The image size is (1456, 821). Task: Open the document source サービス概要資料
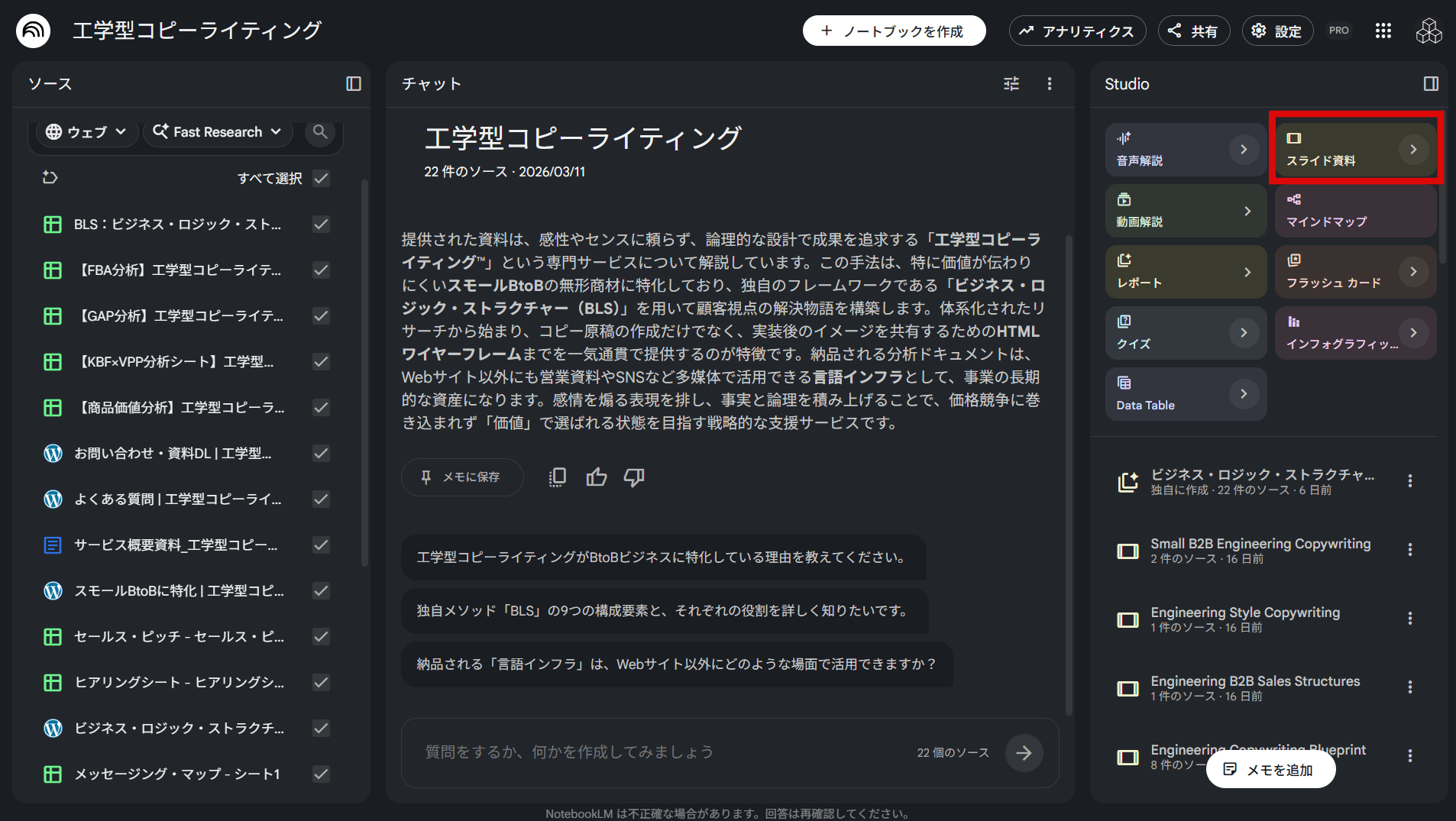click(176, 545)
